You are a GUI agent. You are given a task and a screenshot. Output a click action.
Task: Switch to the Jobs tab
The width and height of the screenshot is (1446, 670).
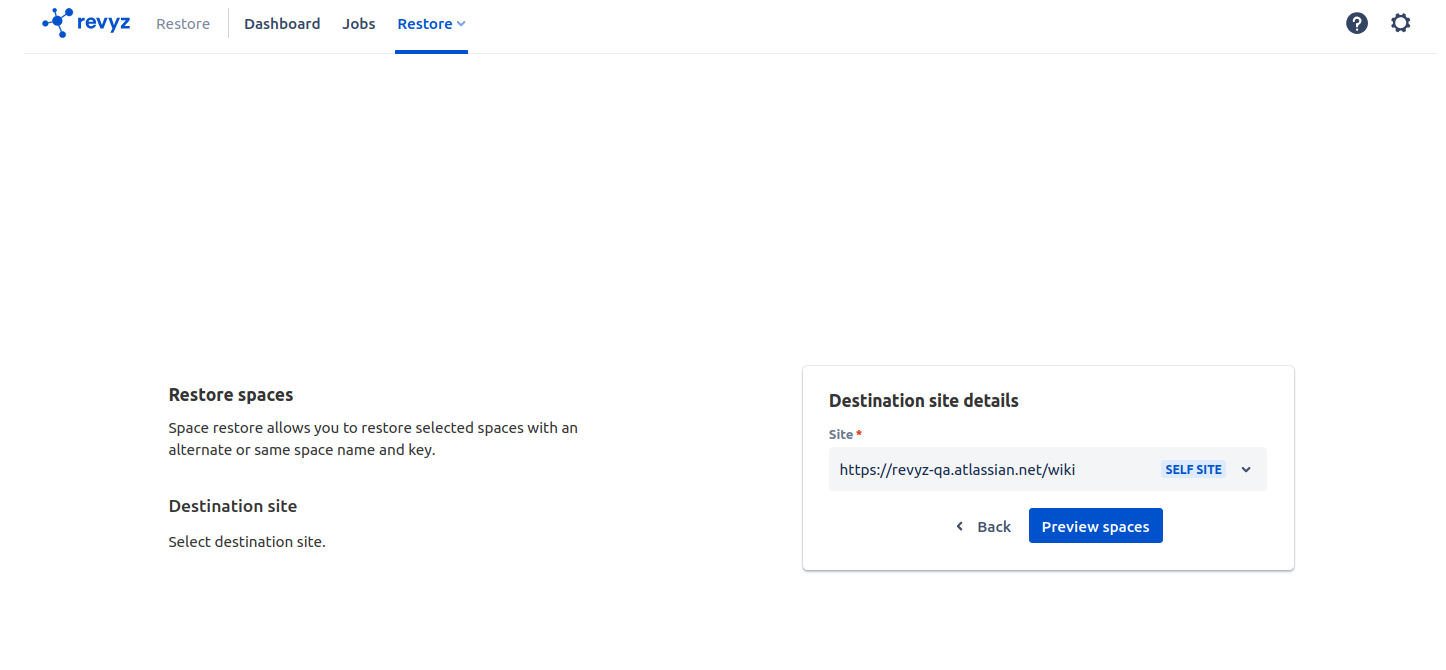point(358,24)
